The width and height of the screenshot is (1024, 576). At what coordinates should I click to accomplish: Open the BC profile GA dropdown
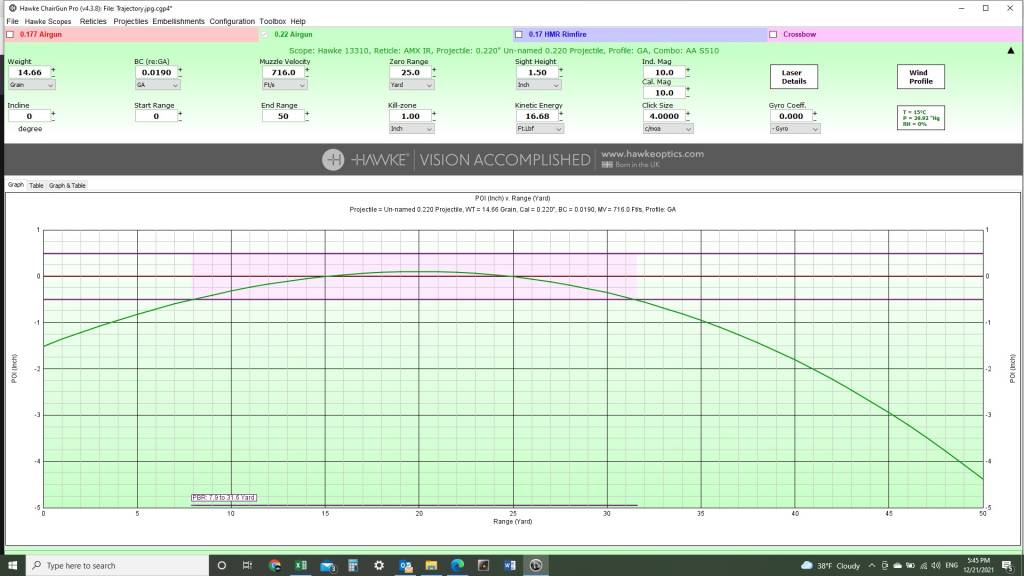point(157,85)
